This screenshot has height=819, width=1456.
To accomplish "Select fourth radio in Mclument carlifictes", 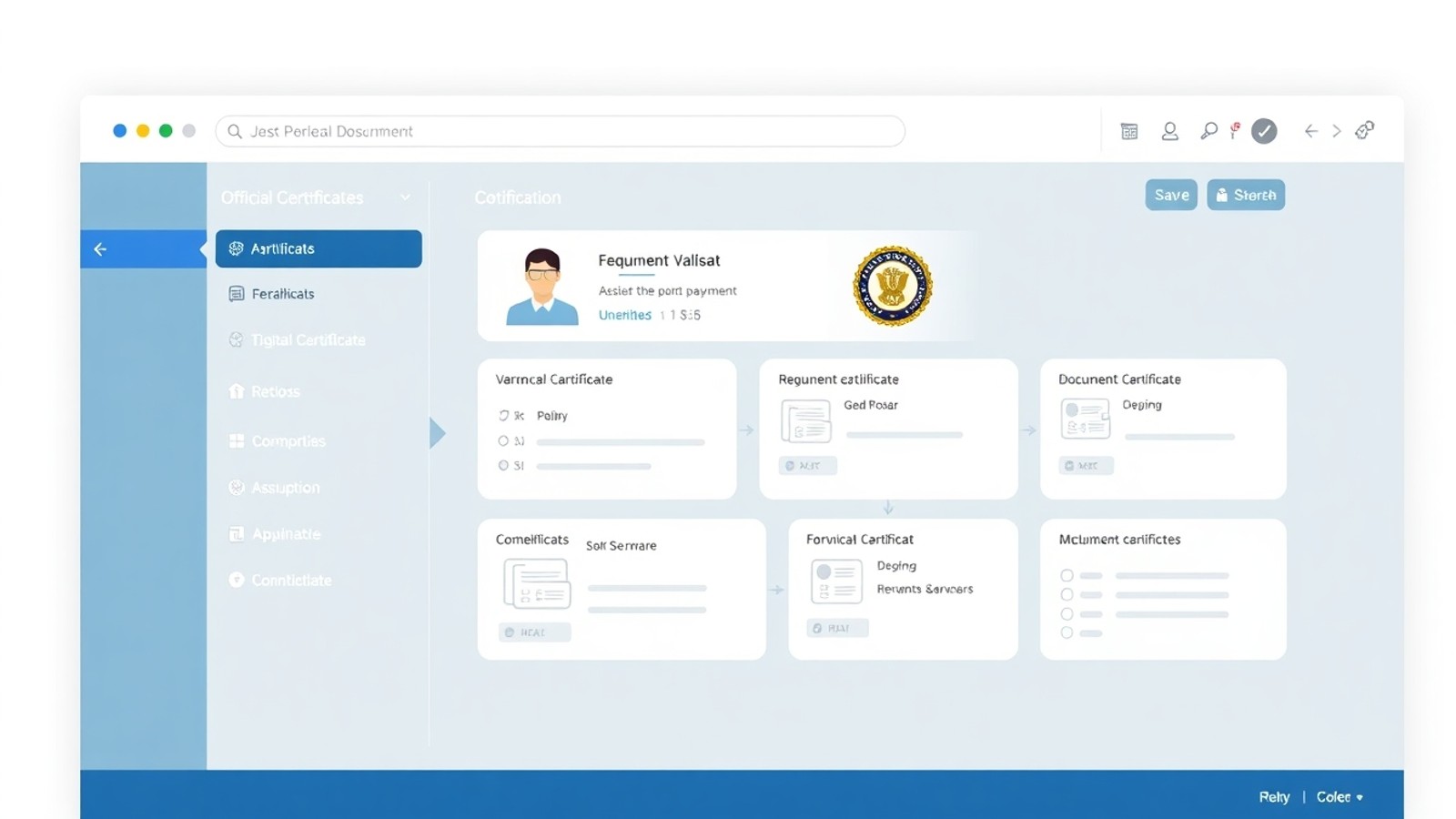I will point(1067,633).
